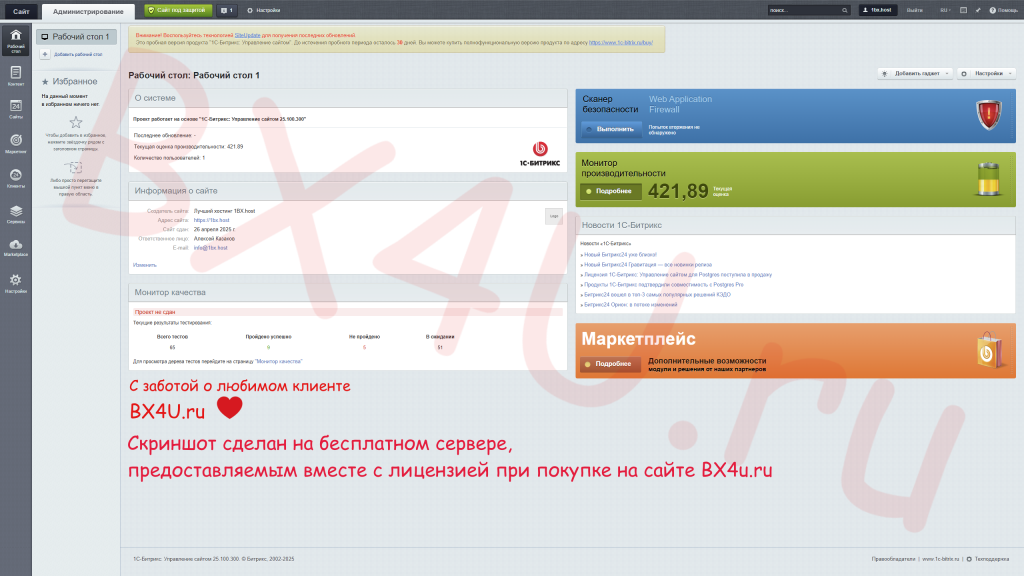Select the Рабочий стол 1 item
The image size is (1024, 576).
(76, 37)
